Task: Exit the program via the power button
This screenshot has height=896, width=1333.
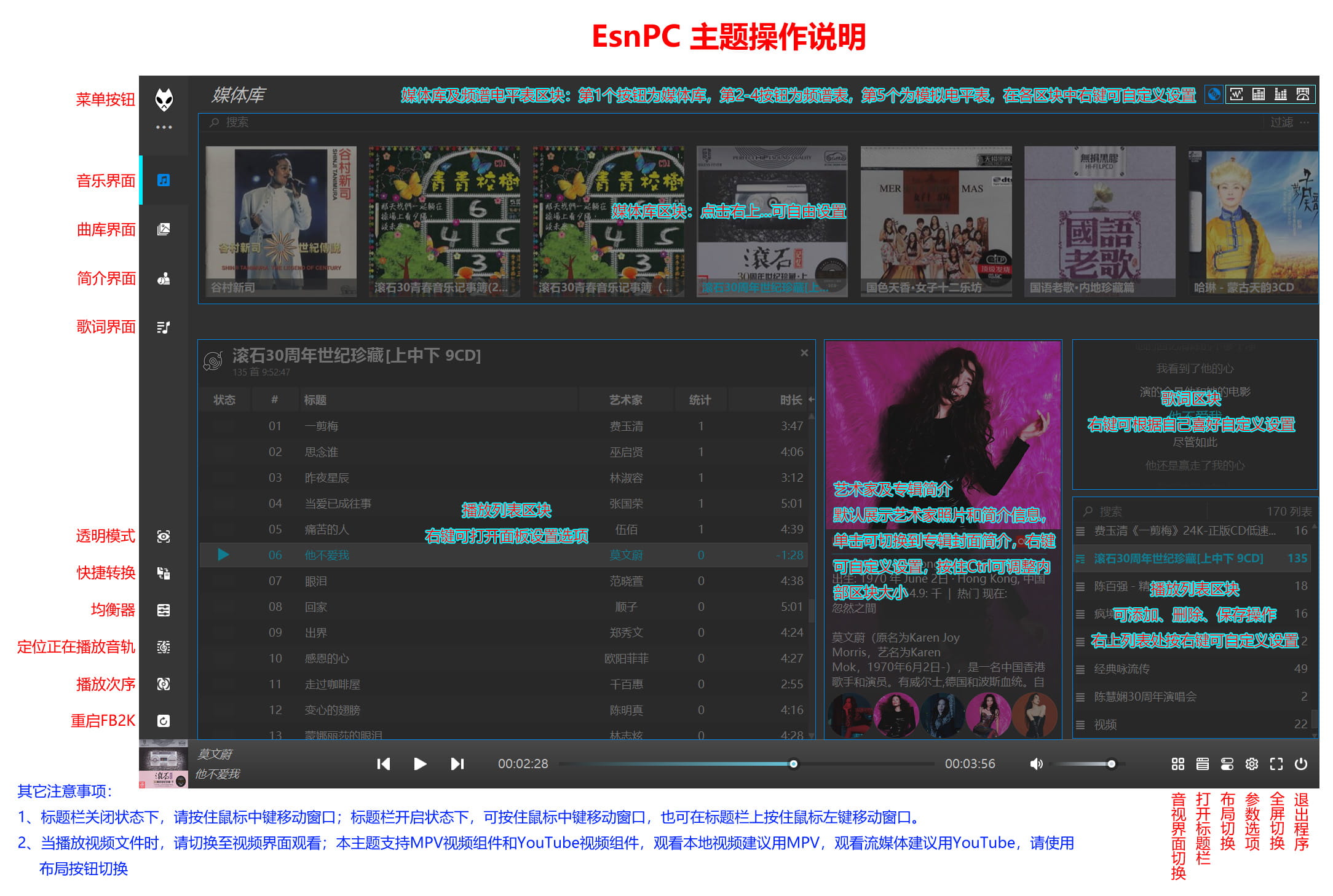Action: [x=1302, y=764]
